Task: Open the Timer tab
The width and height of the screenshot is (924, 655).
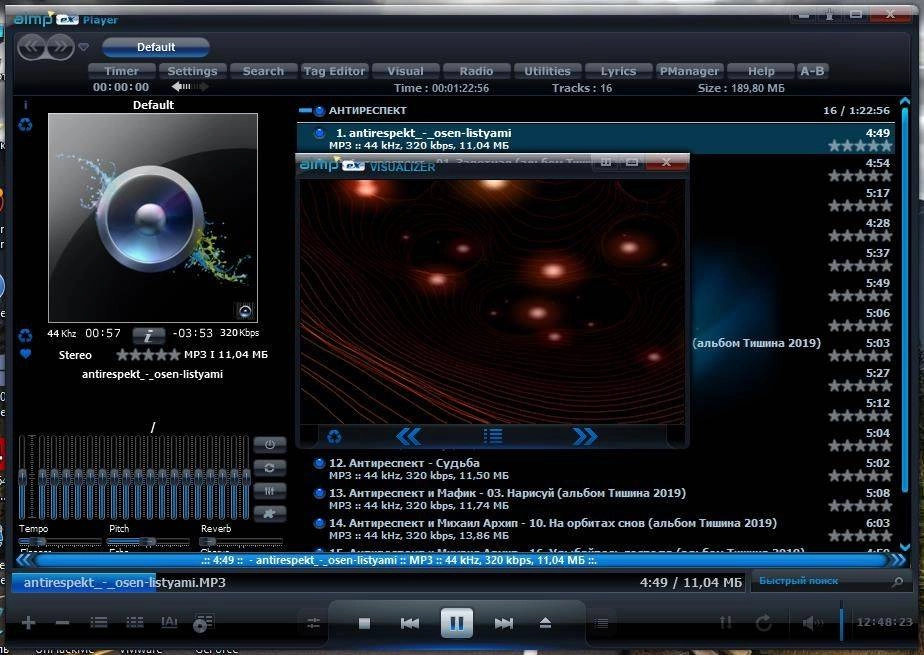Action: 121,71
